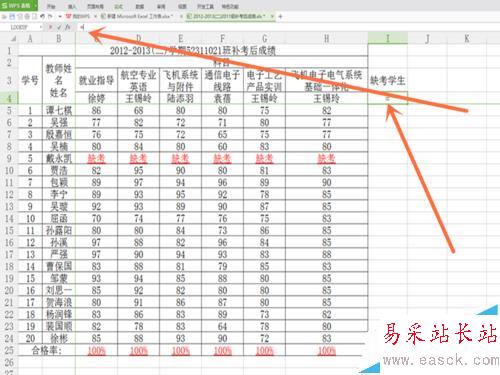Click score 64 in row 23
The image size is (500, 375).
(x=222, y=326)
